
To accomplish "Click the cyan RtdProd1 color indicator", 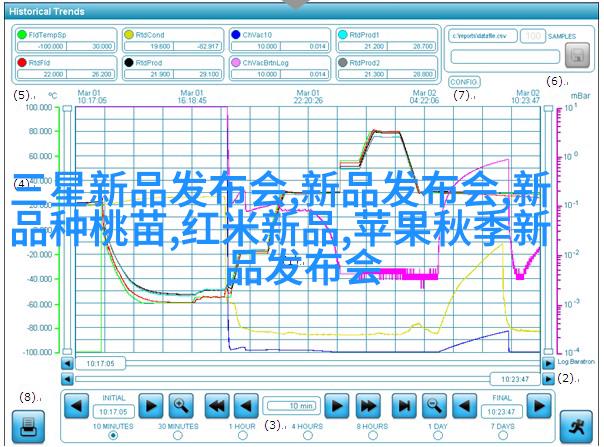I will click(x=342, y=34).
